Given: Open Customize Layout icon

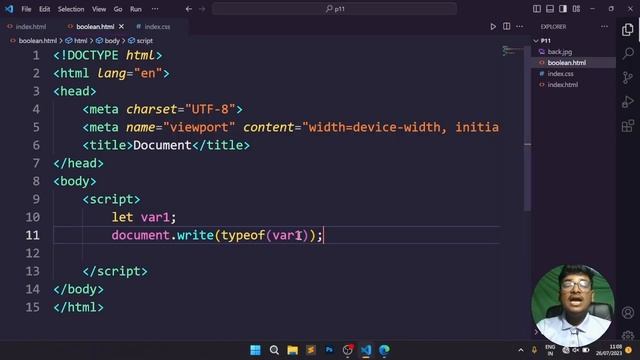Looking at the screenshot, I should click(x=576, y=9).
